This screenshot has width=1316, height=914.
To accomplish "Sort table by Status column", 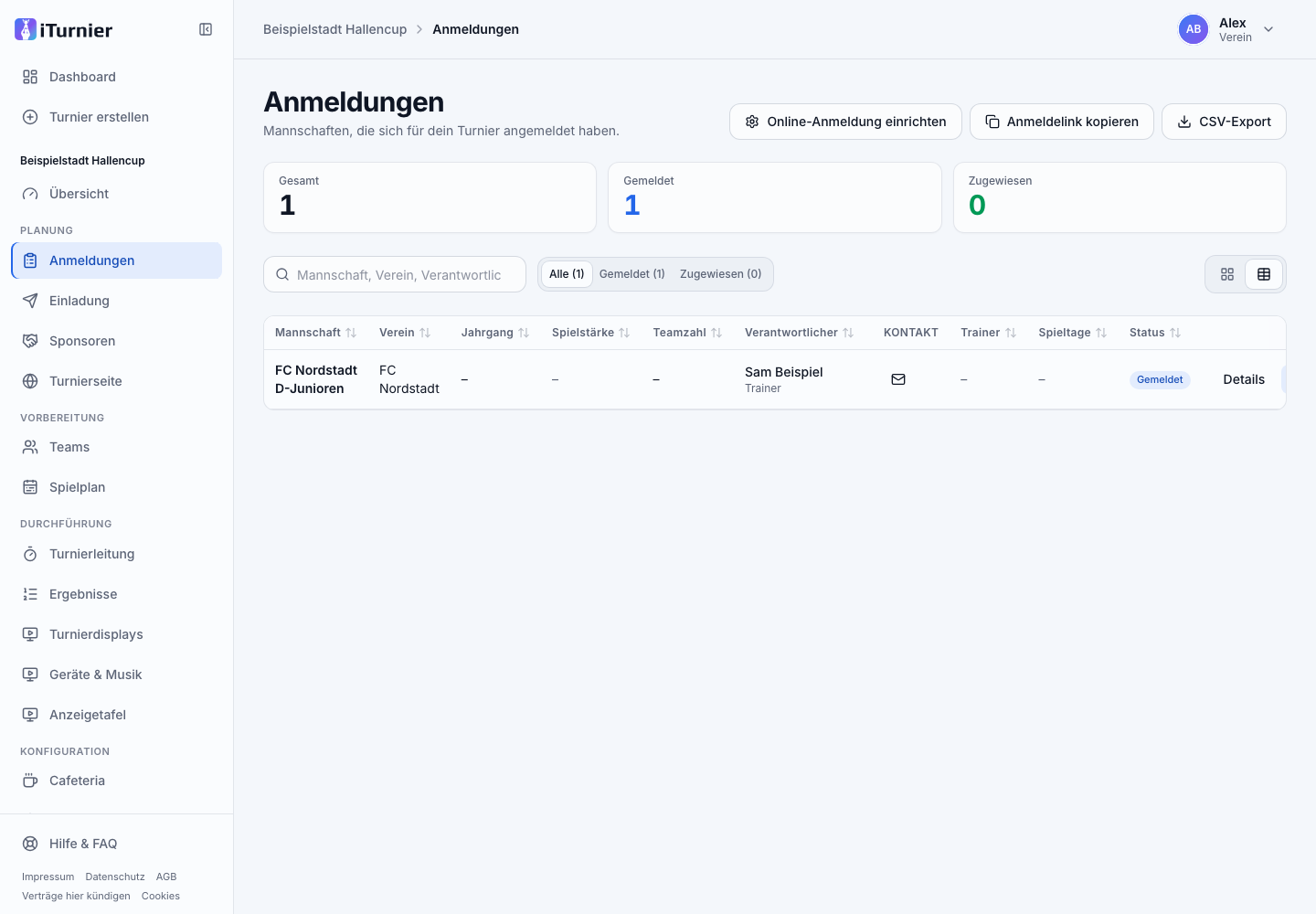I will click(x=1155, y=333).
